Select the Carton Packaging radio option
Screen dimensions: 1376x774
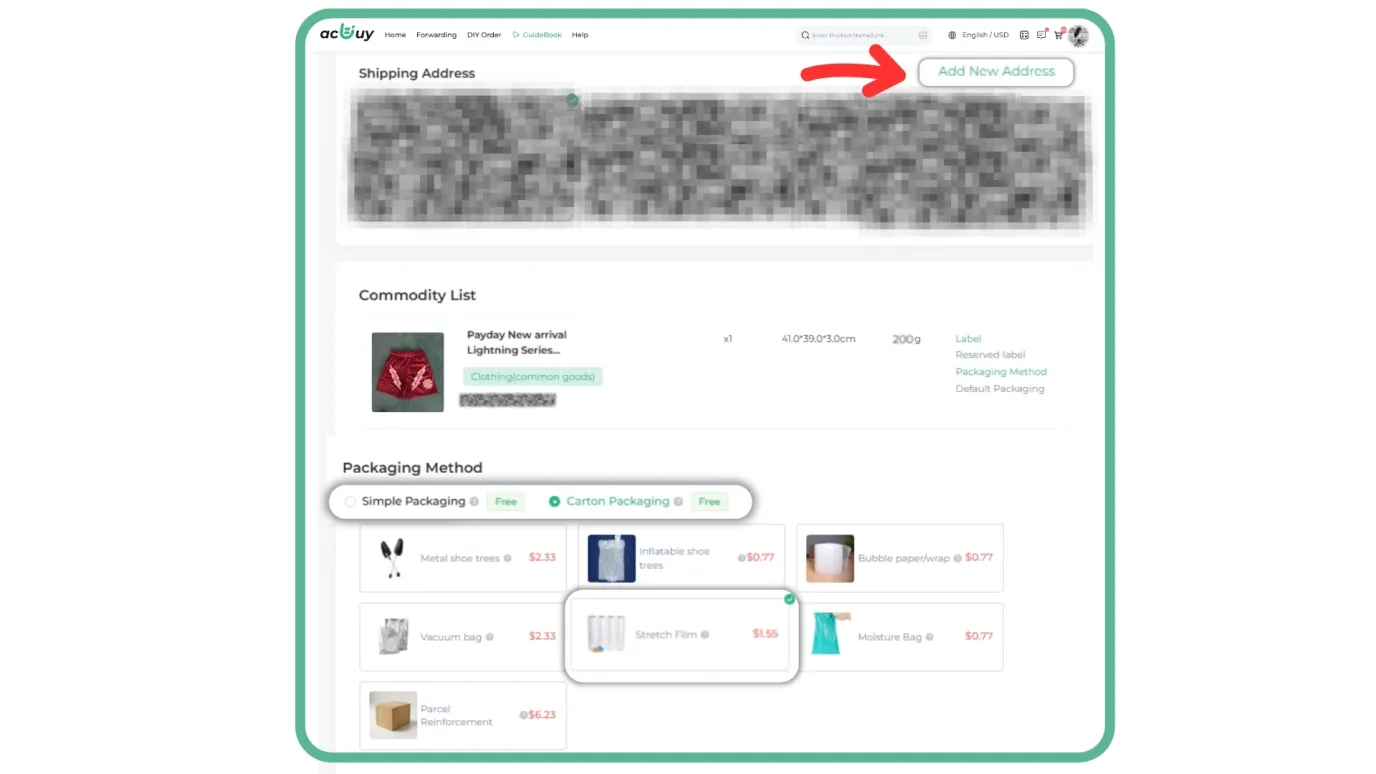coord(555,502)
